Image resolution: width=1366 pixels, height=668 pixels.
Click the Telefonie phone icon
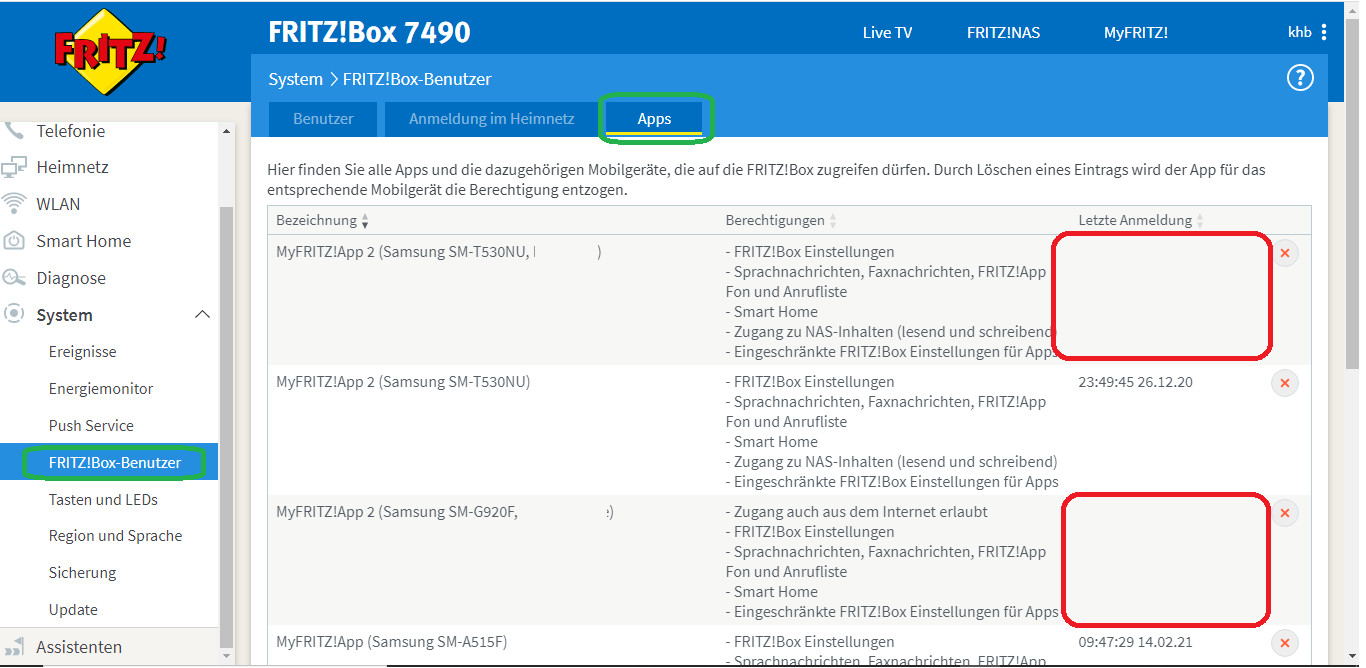[x=14, y=130]
